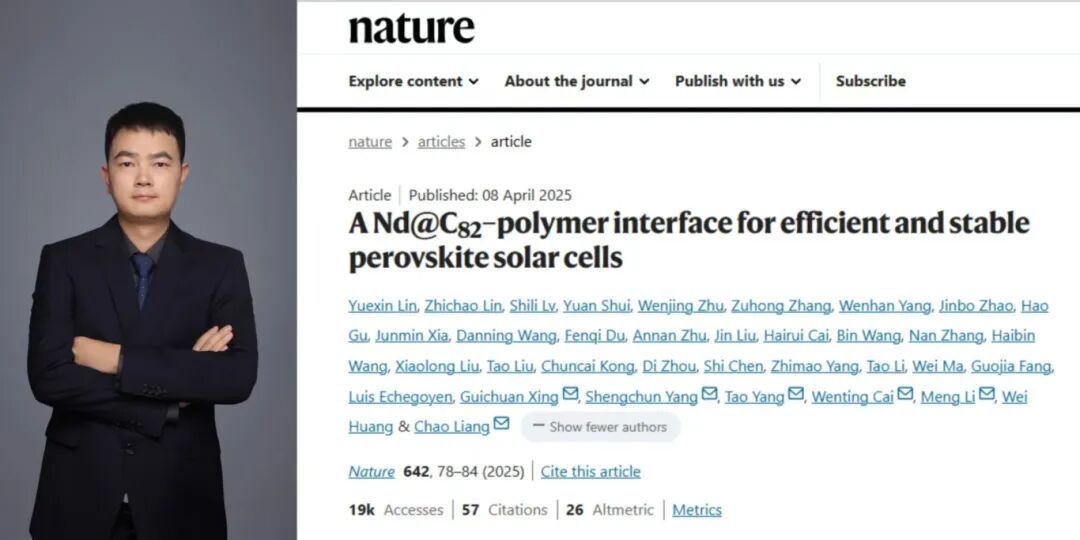Navigate to articles breadcrumb

pyautogui.click(x=441, y=142)
